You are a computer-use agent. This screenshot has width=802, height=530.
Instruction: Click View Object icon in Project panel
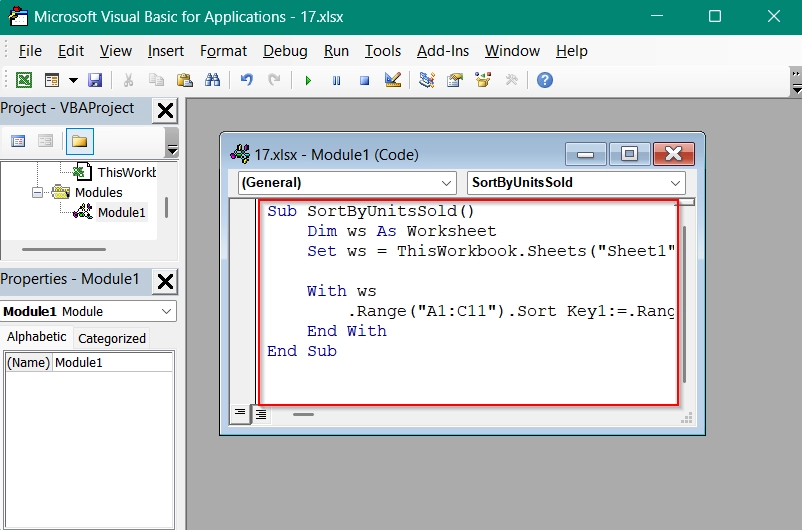[x=46, y=141]
